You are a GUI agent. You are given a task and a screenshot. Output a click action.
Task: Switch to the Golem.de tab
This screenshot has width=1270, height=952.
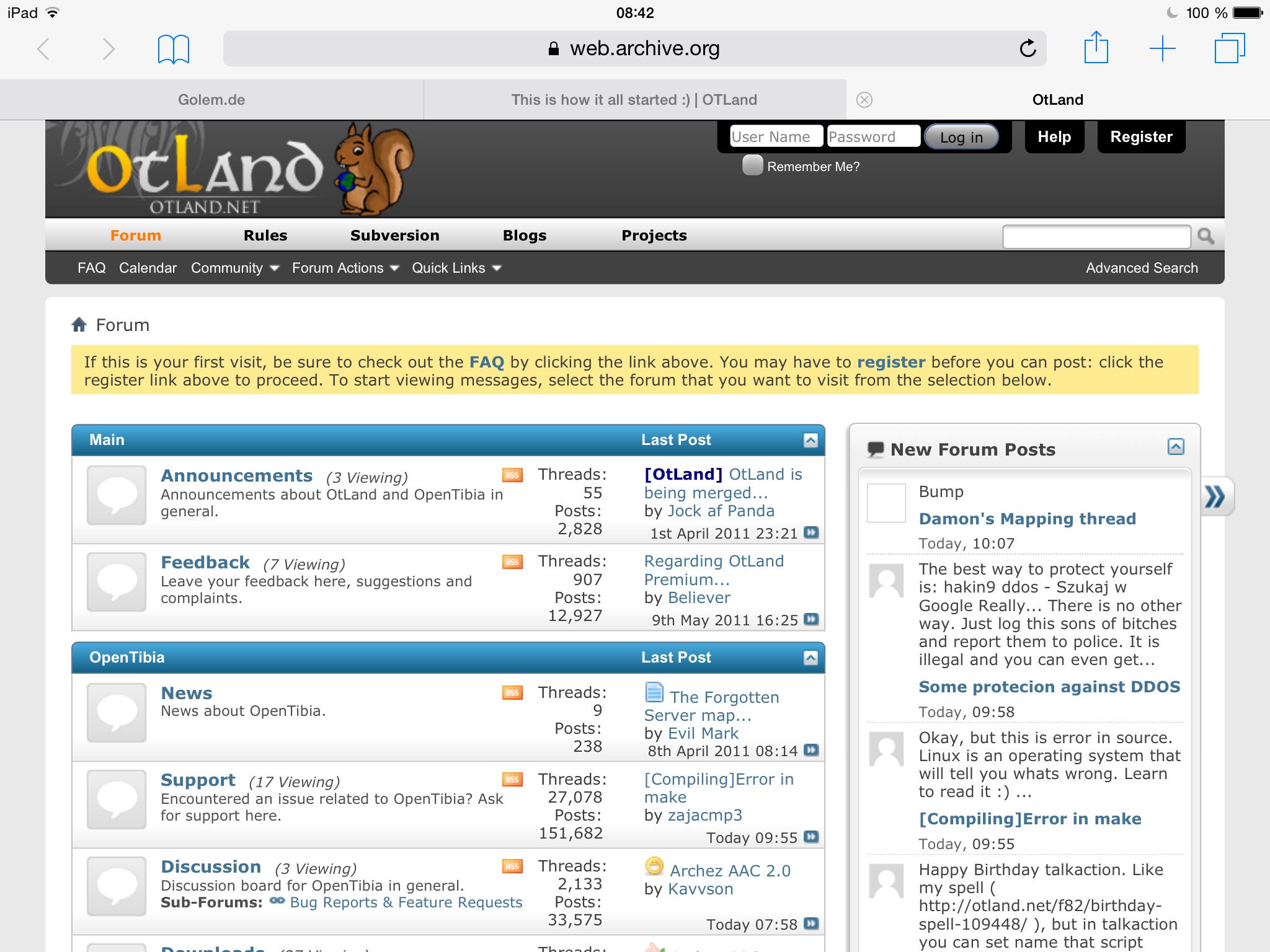coord(211,100)
